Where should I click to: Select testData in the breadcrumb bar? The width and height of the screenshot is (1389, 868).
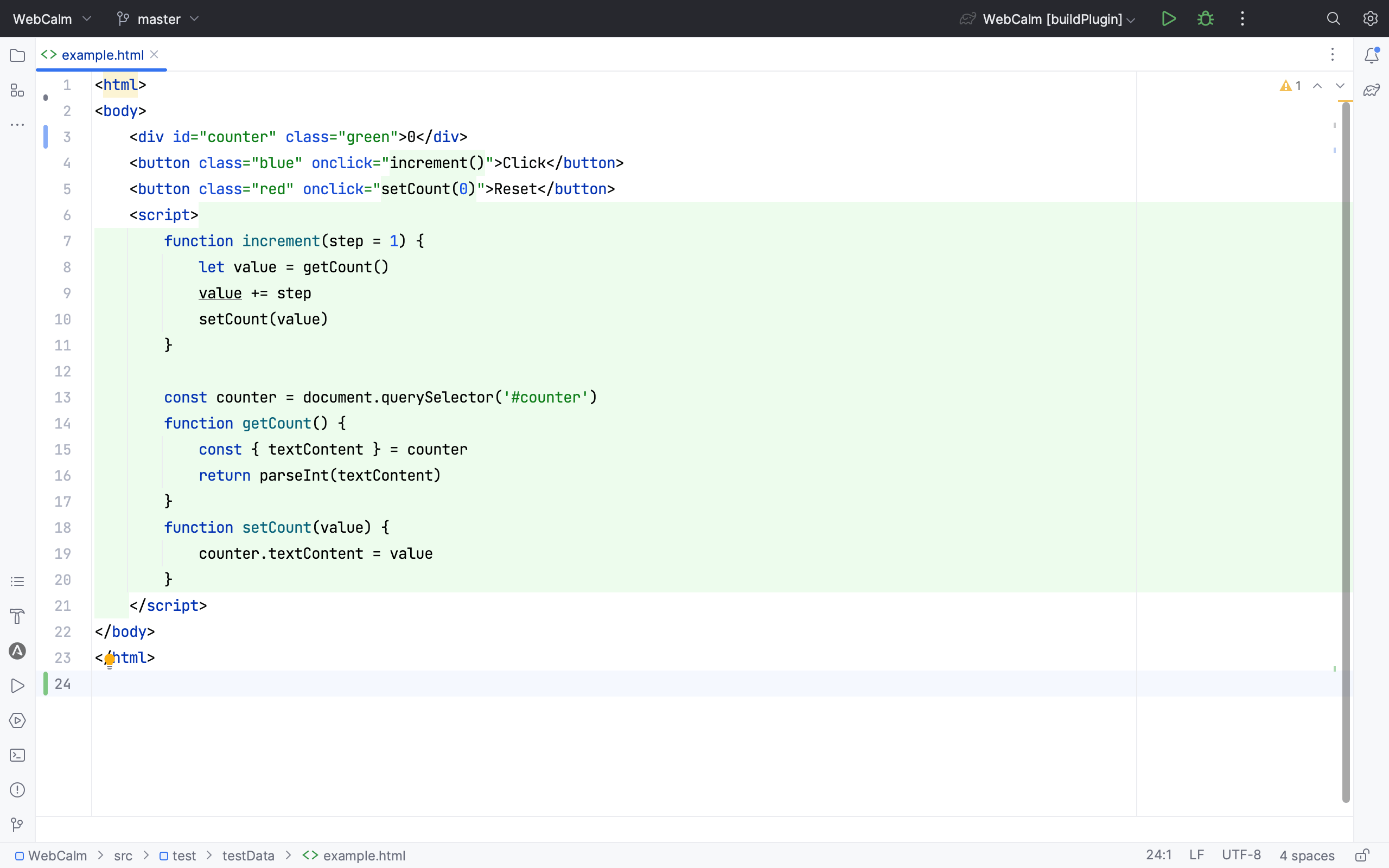click(x=247, y=855)
